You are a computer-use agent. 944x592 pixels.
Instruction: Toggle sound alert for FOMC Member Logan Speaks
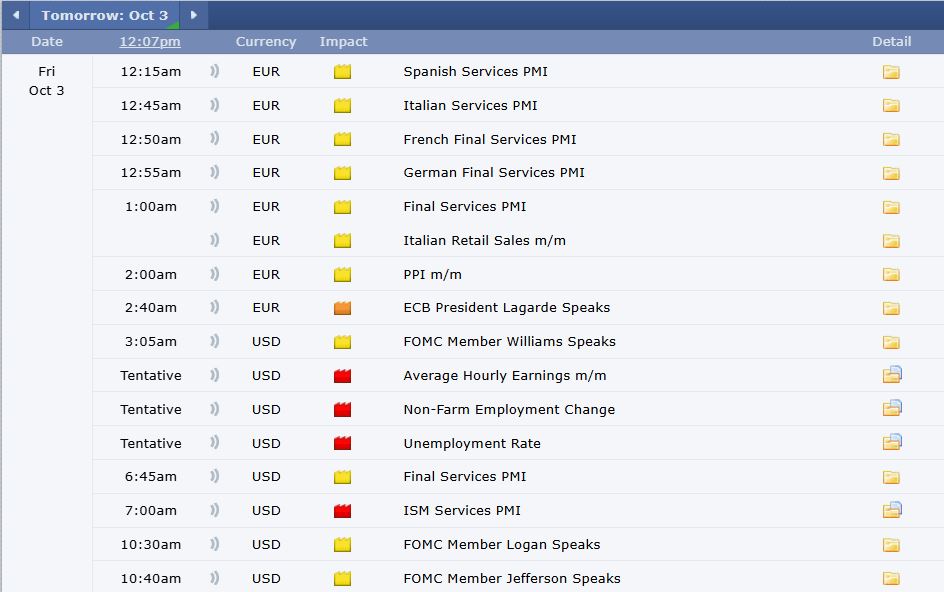214,544
